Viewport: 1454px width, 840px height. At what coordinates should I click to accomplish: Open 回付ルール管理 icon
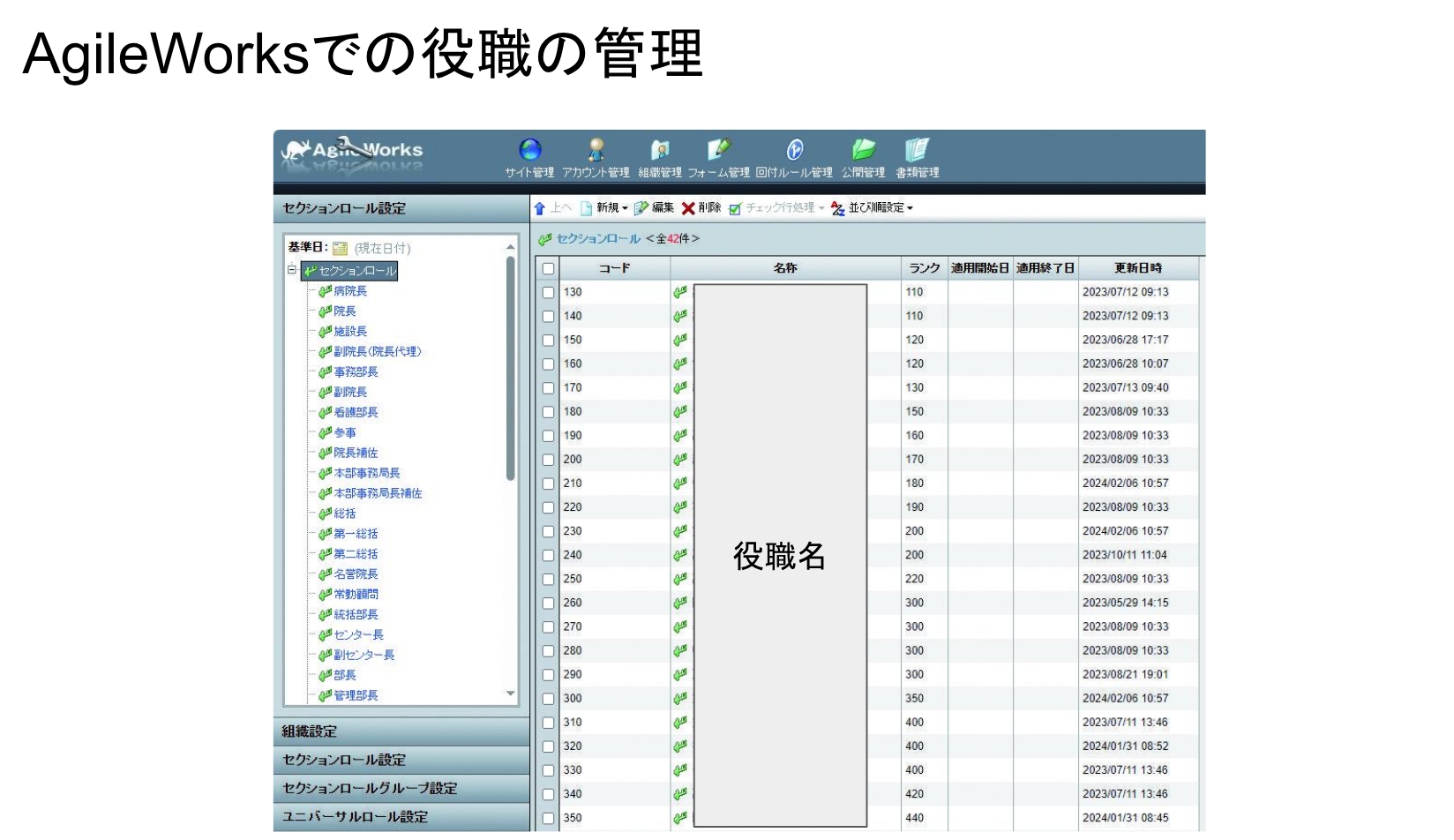coord(794,149)
